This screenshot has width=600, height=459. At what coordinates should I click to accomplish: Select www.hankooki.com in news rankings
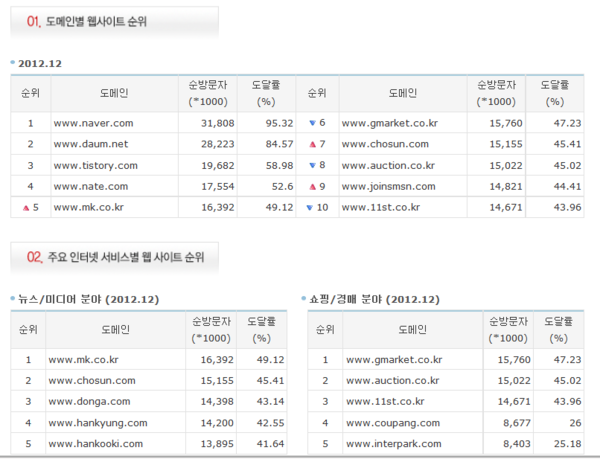92,442
